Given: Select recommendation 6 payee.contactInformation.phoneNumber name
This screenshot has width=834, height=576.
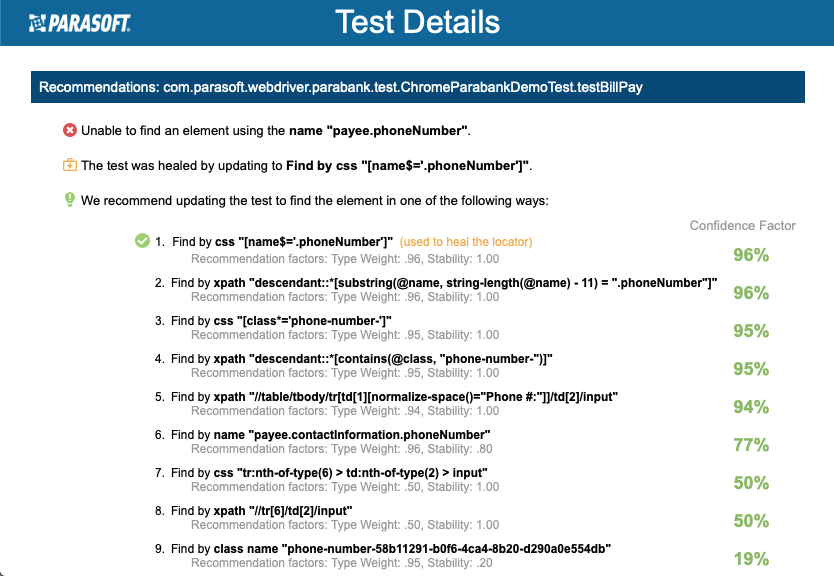Looking at the screenshot, I should pyautogui.click(x=330, y=435).
